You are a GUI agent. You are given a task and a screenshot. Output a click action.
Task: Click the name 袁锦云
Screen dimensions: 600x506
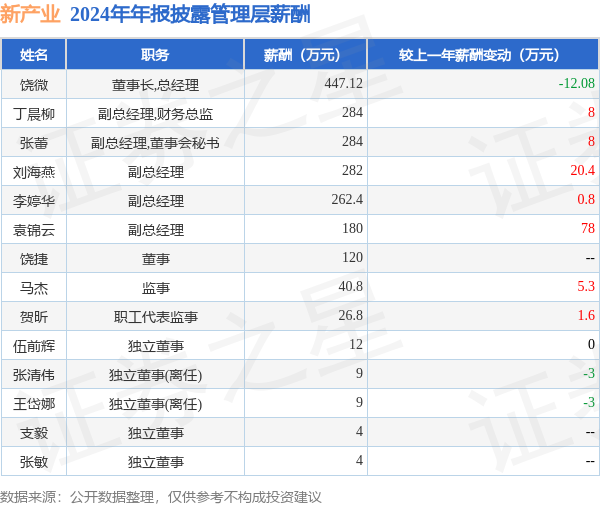click(x=34, y=230)
